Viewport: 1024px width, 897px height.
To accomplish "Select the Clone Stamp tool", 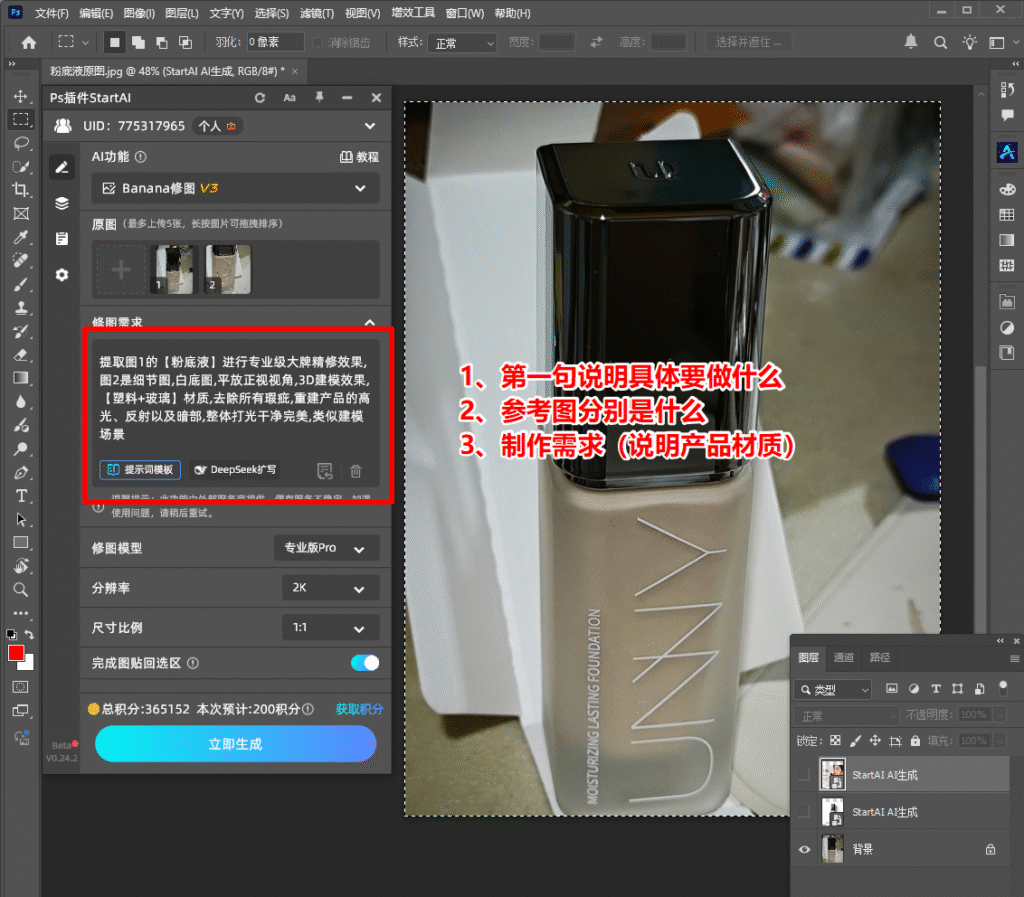I will click(20, 307).
